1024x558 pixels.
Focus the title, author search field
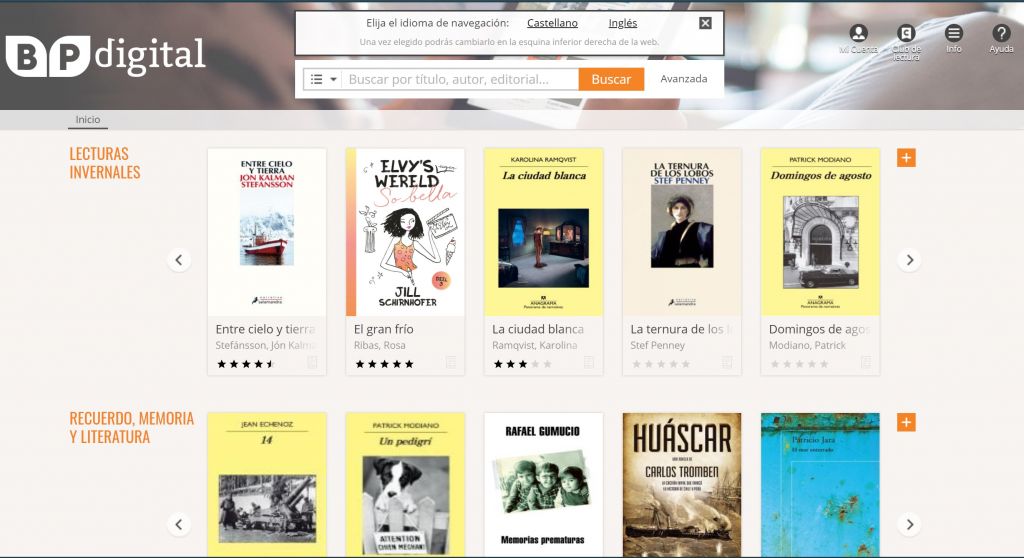coord(460,79)
